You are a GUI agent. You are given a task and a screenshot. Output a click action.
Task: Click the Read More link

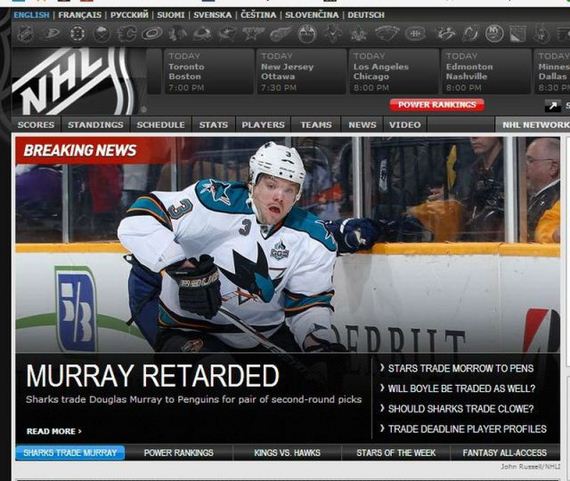[54, 432]
